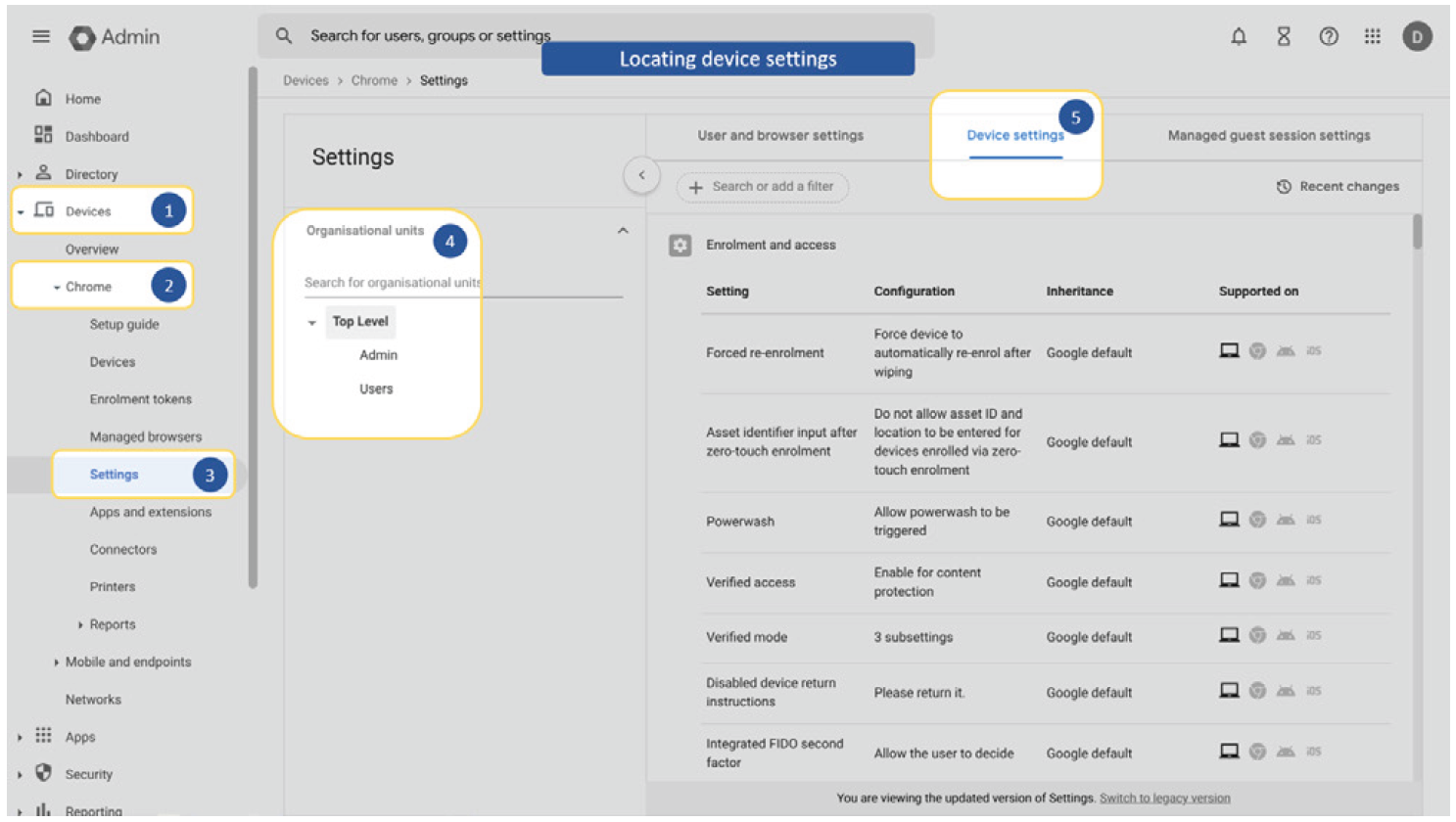Open Enrolment tokens page
This screenshot has width=1456, height=822.
[141, 399]
